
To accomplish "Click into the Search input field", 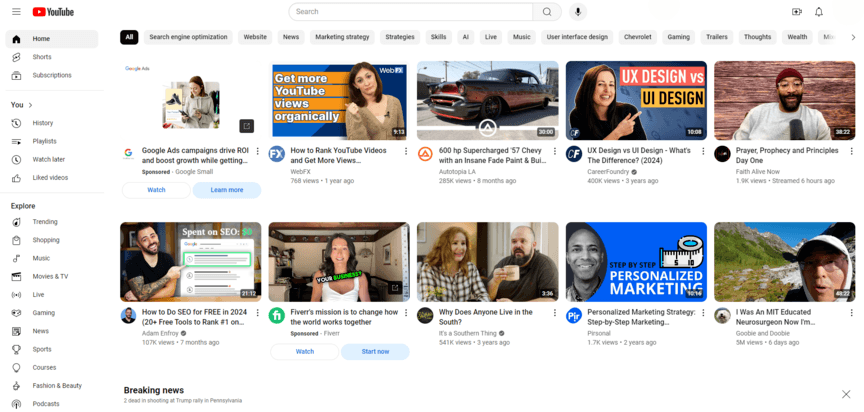I will tap(410, 12).
